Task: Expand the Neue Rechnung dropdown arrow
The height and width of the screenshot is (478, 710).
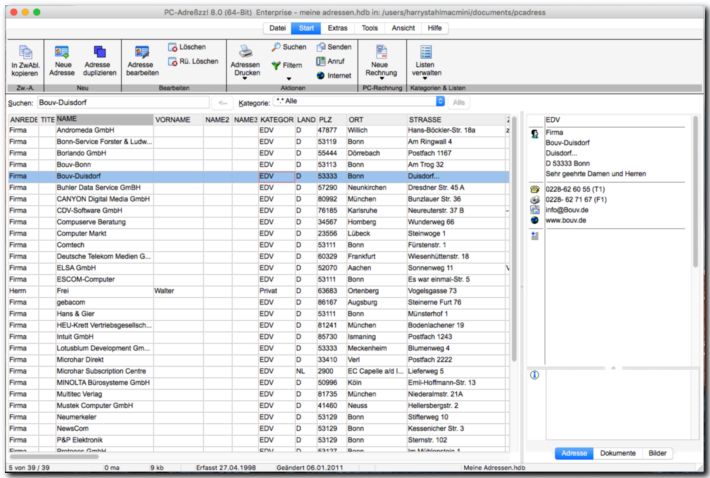Action: 381,79
